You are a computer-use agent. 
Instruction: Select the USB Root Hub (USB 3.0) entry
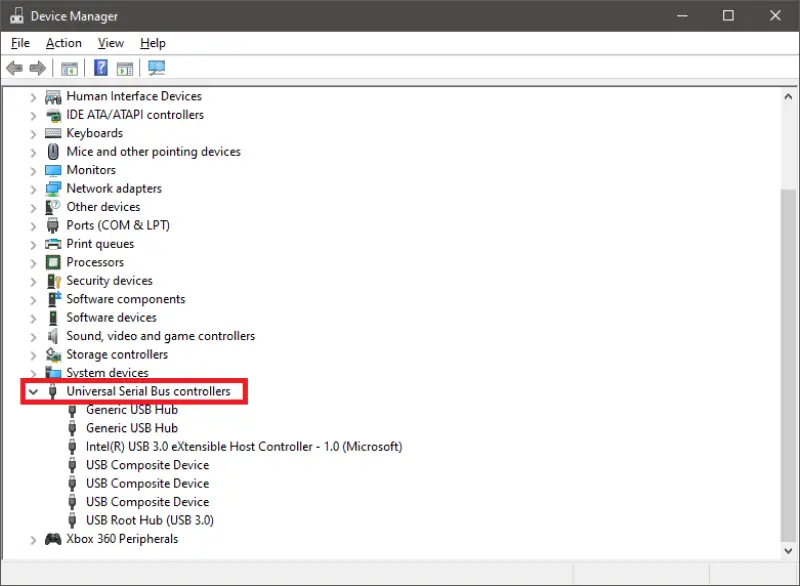click(148, 520)
